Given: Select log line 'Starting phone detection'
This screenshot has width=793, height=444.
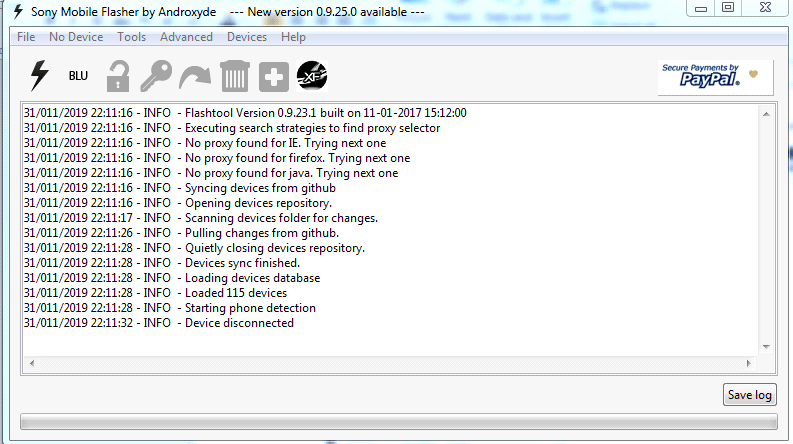Looking at the screenshot, I should click(x=169, y=308).
